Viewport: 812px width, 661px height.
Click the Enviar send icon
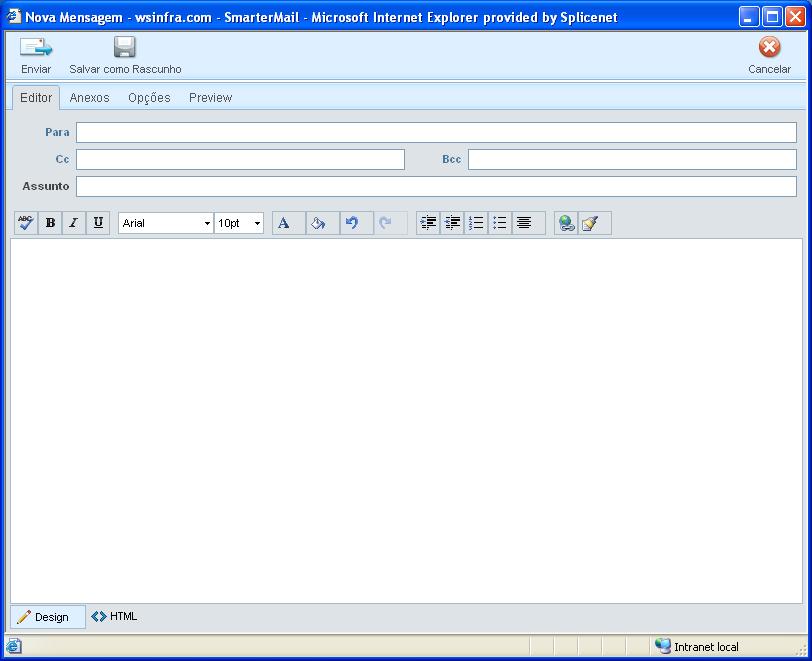pos(36,48)
